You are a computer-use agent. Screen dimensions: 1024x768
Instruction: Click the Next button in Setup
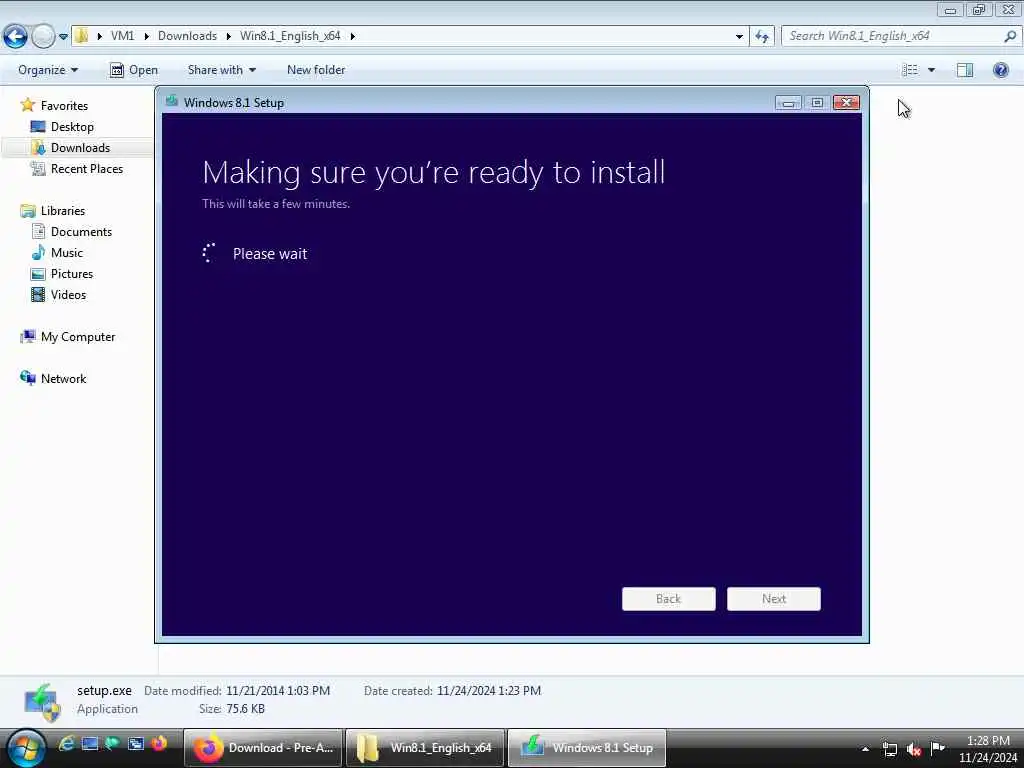pos(774,599)
